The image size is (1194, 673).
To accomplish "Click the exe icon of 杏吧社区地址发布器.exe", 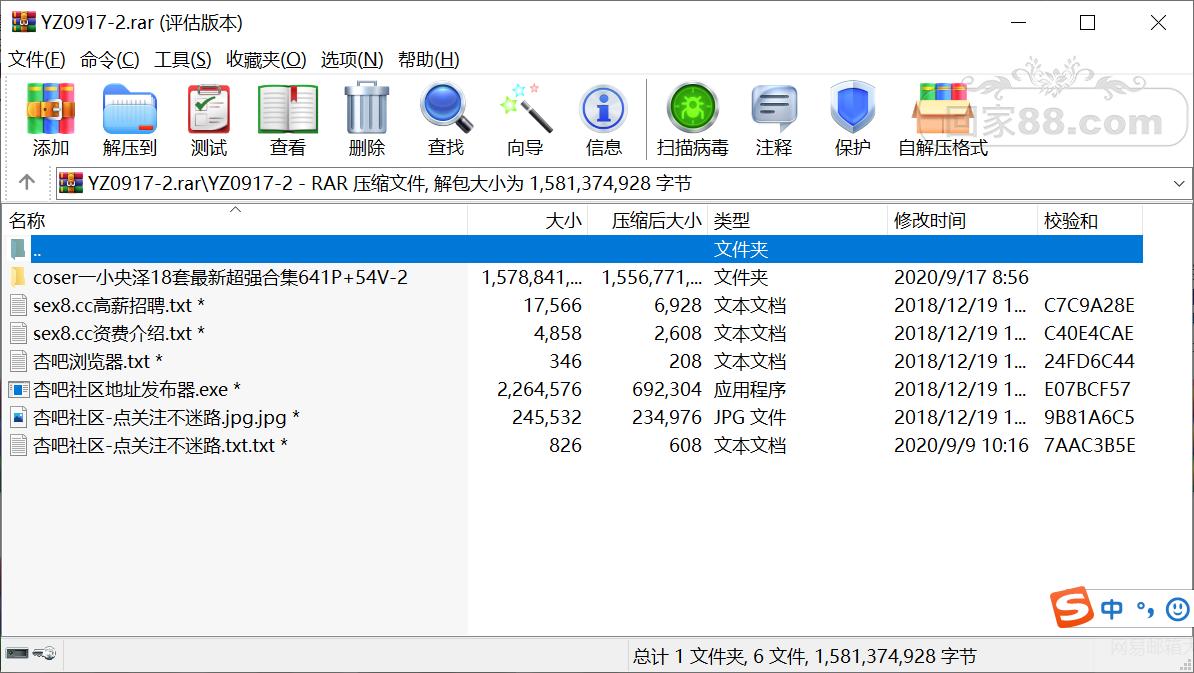I will click(19, 390).
